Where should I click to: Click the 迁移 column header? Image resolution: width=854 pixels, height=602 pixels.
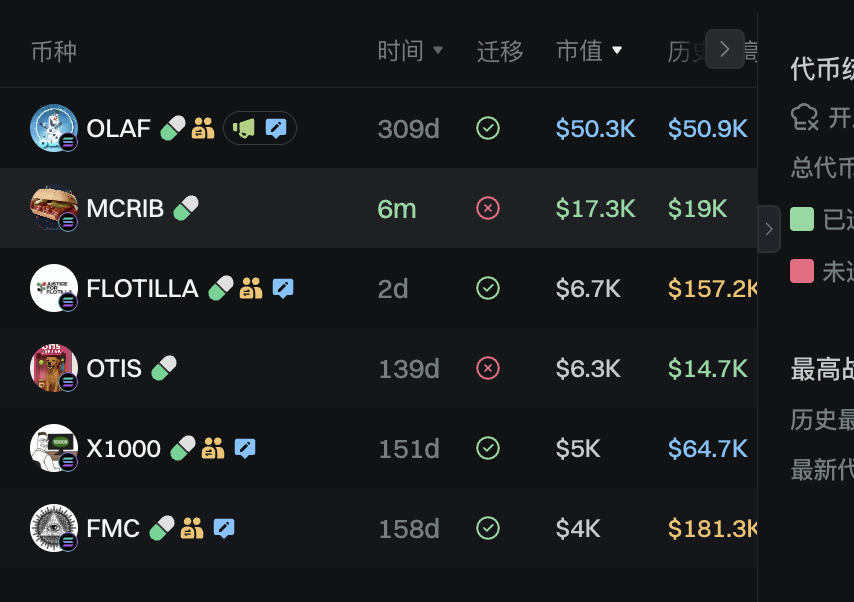coord(500,50)
